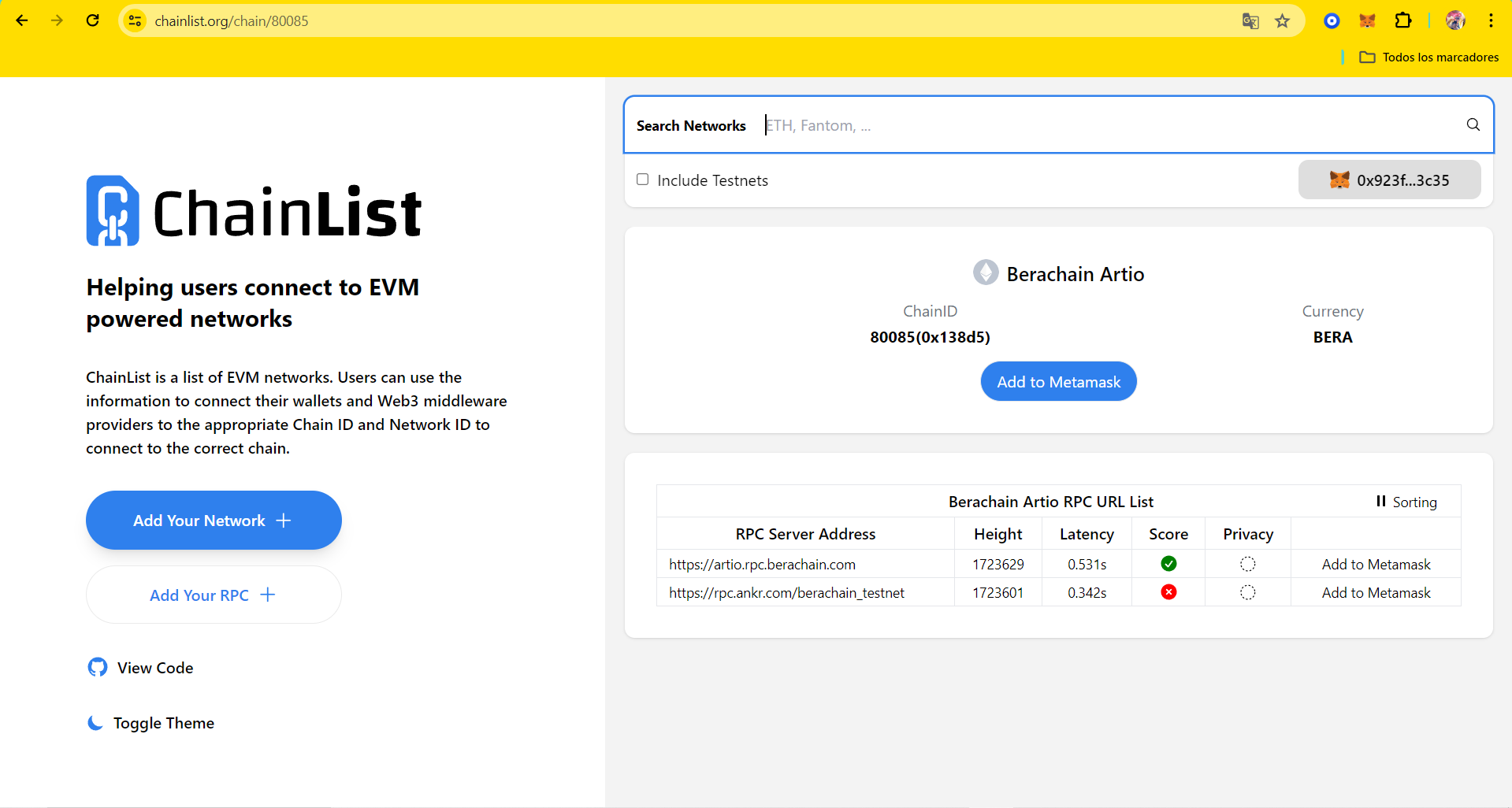
Task: Open the extensions puzzle icon
Action: point(1403,21)
